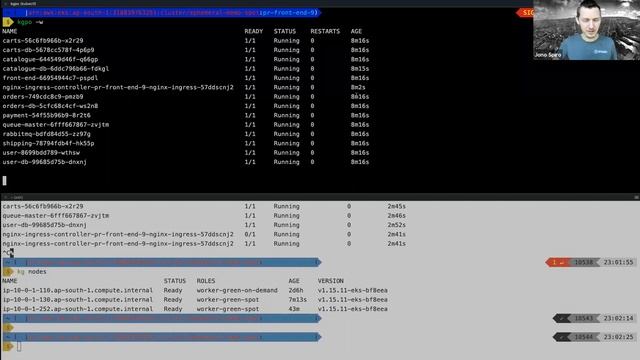Image resolution: width=640 pixels, height=360 pixels.
Task: Select the Jono Spiro webcam thumbnail
Action: tap(587, 30)
